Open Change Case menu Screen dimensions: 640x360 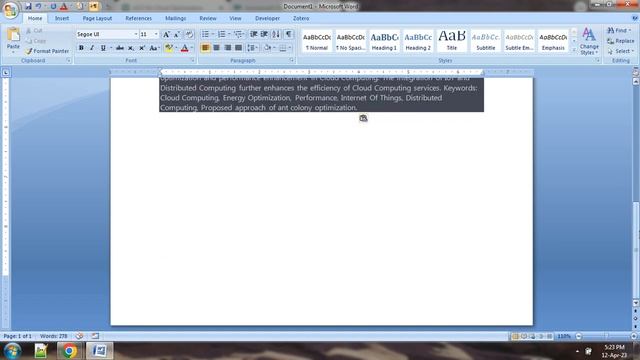tap(153, 48)
